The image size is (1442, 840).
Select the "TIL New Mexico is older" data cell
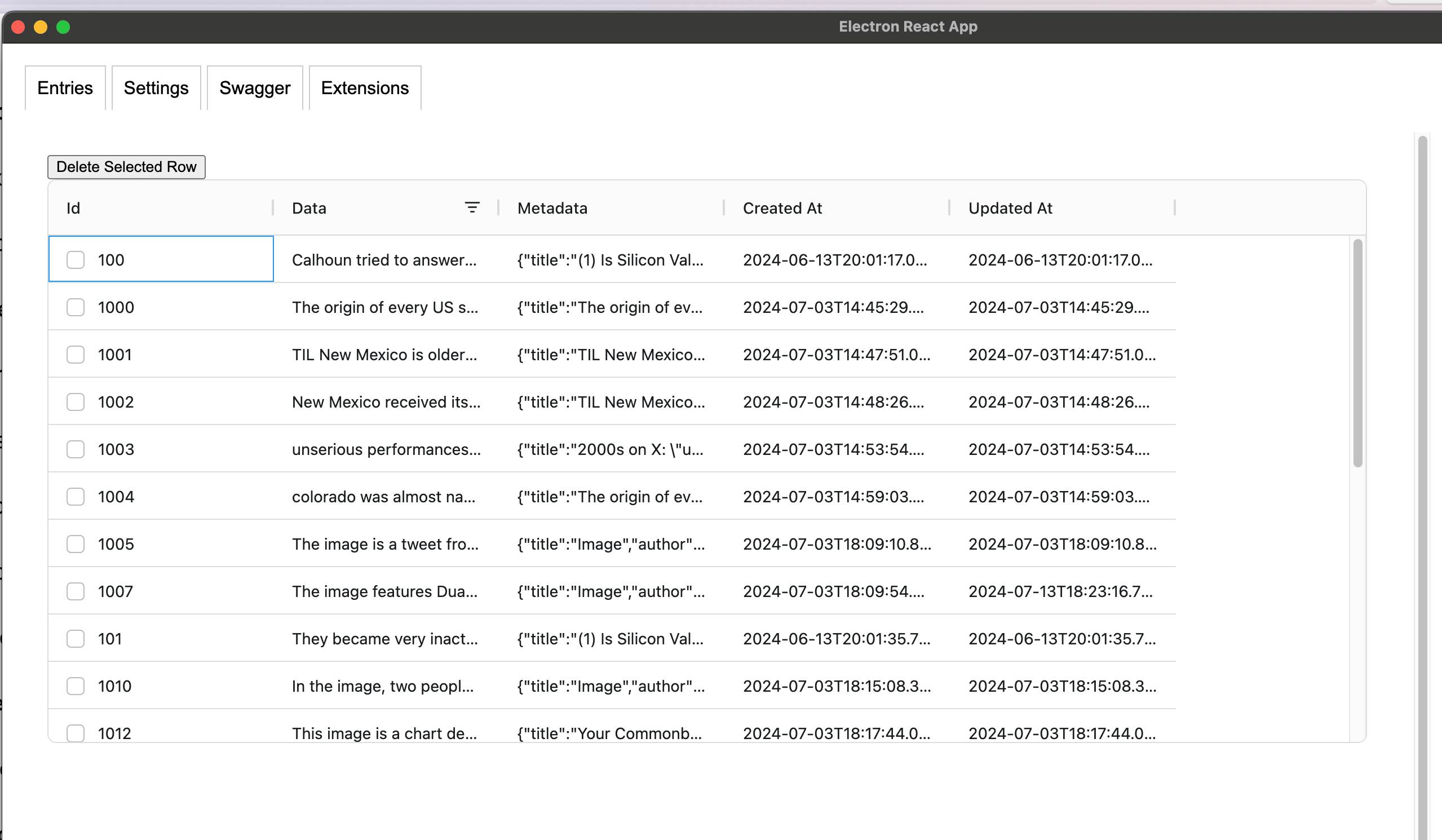click(384, 355)
